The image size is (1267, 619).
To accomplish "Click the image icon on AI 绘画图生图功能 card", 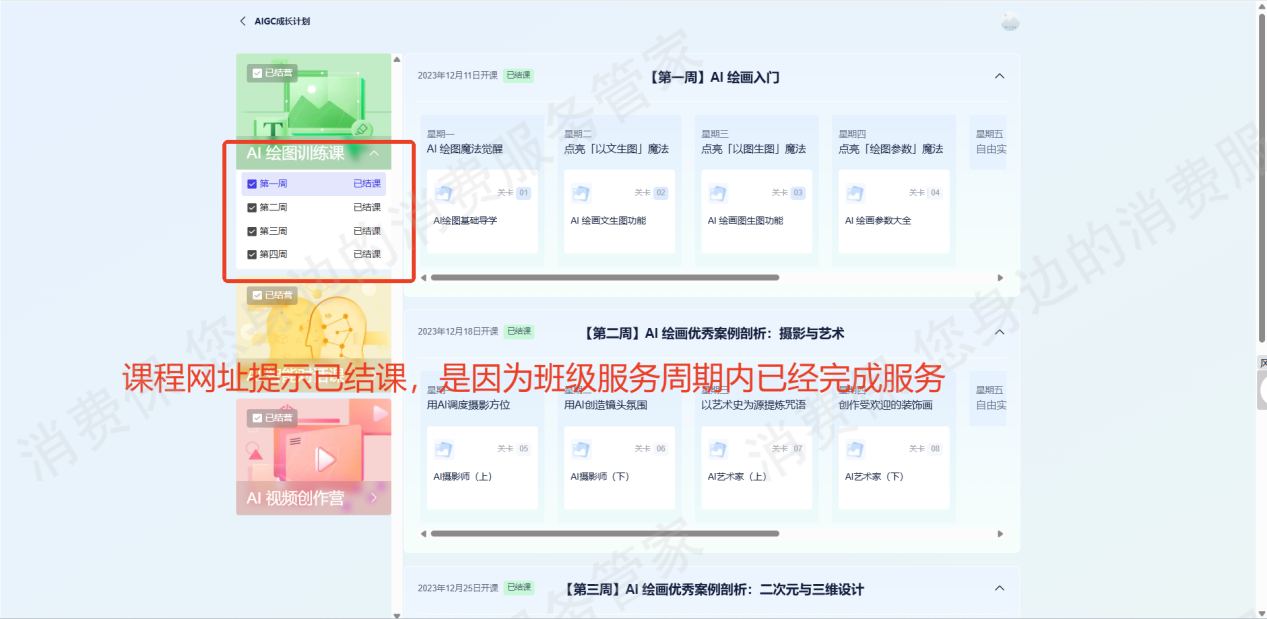I will tap(718, 193).
